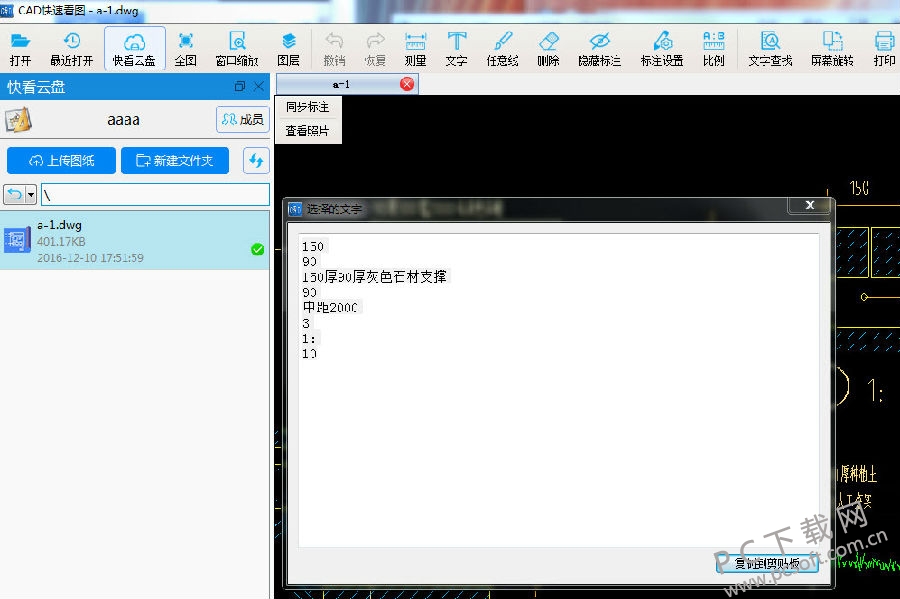The height and width of the screenshot is (599, 900).
Task: Click the aaaa project name
Action: pyautogui.click(x=123, y=120)
